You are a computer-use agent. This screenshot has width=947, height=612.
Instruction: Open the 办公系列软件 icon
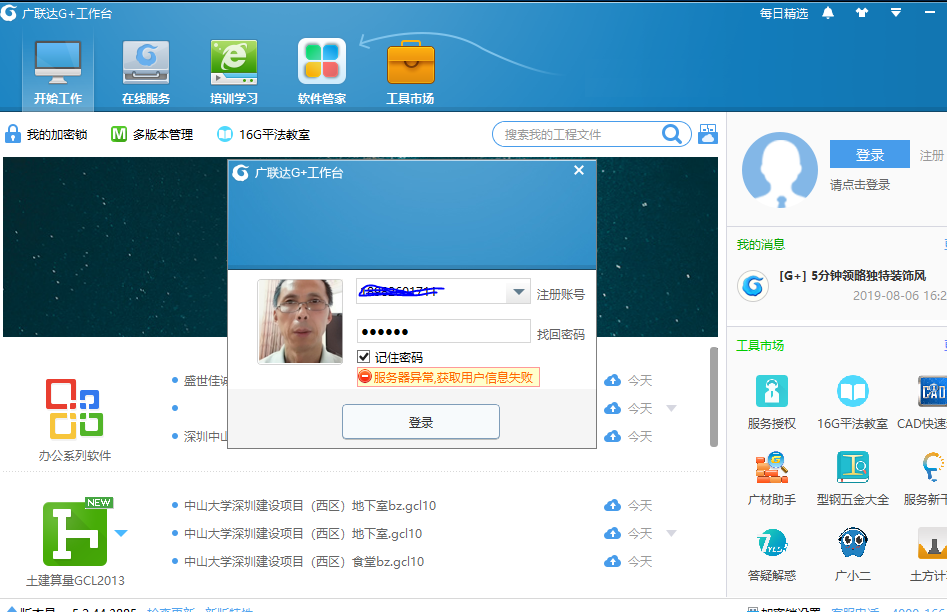[75, 408]
